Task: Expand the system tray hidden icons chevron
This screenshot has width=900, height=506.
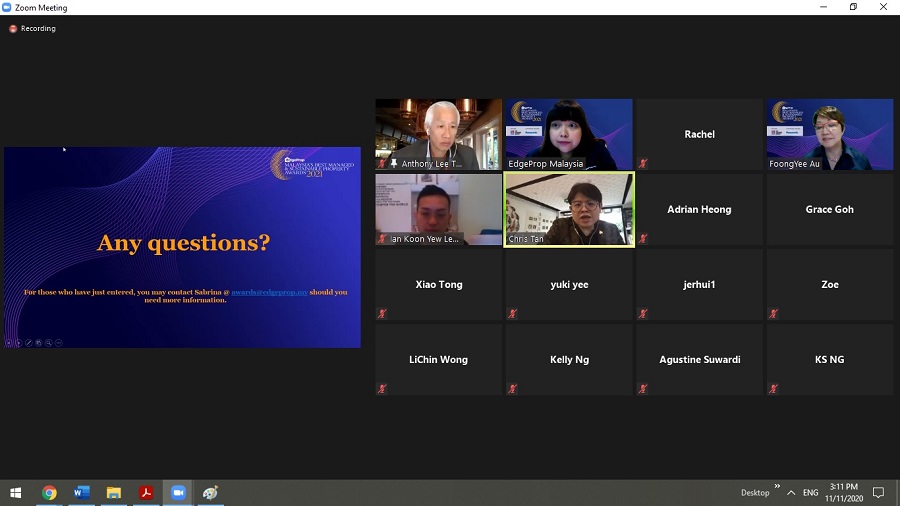Action: pyautogui.click(x=791, y=493)
